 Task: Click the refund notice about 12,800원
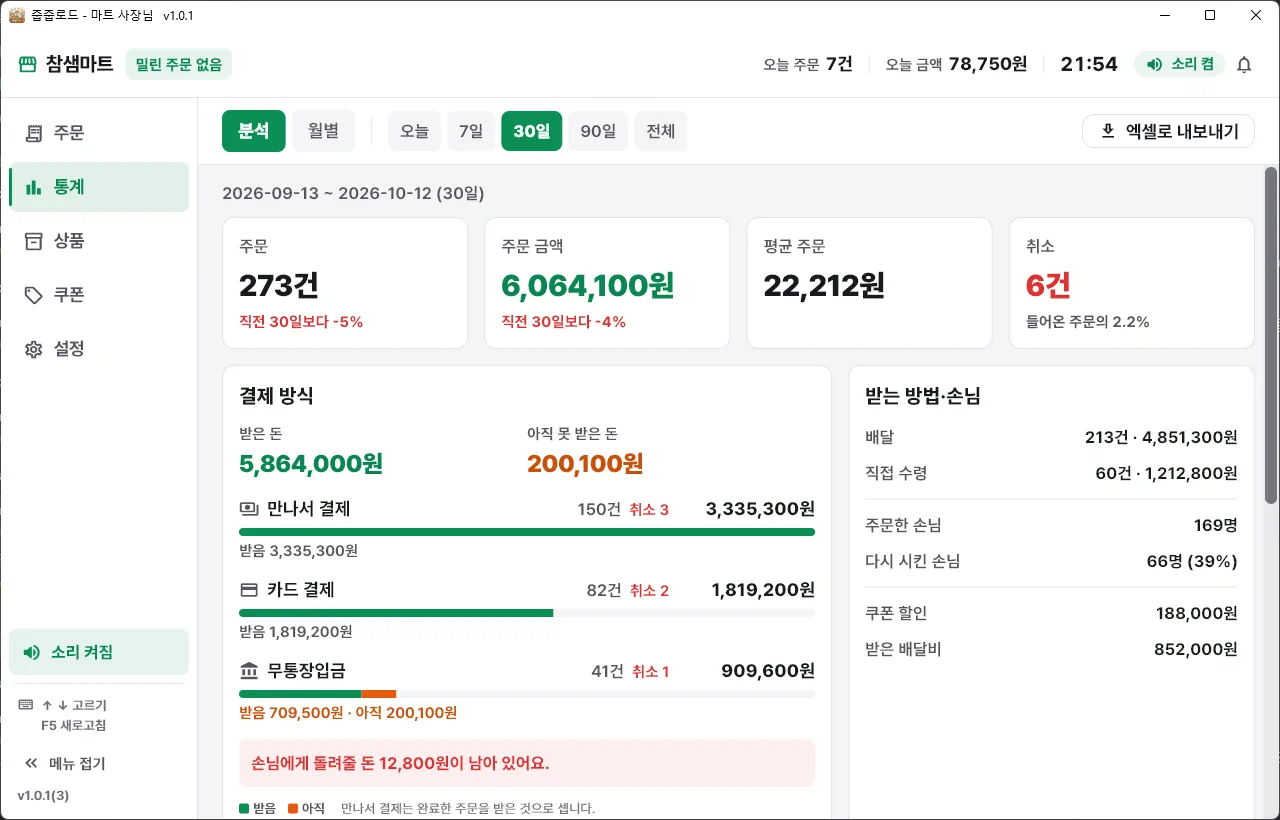tap(527, 763)
